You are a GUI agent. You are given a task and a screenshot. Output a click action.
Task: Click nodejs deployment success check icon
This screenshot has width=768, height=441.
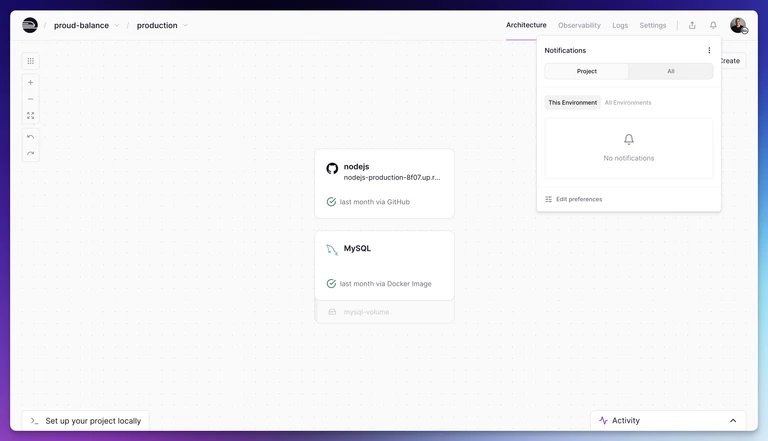(331, 202)
